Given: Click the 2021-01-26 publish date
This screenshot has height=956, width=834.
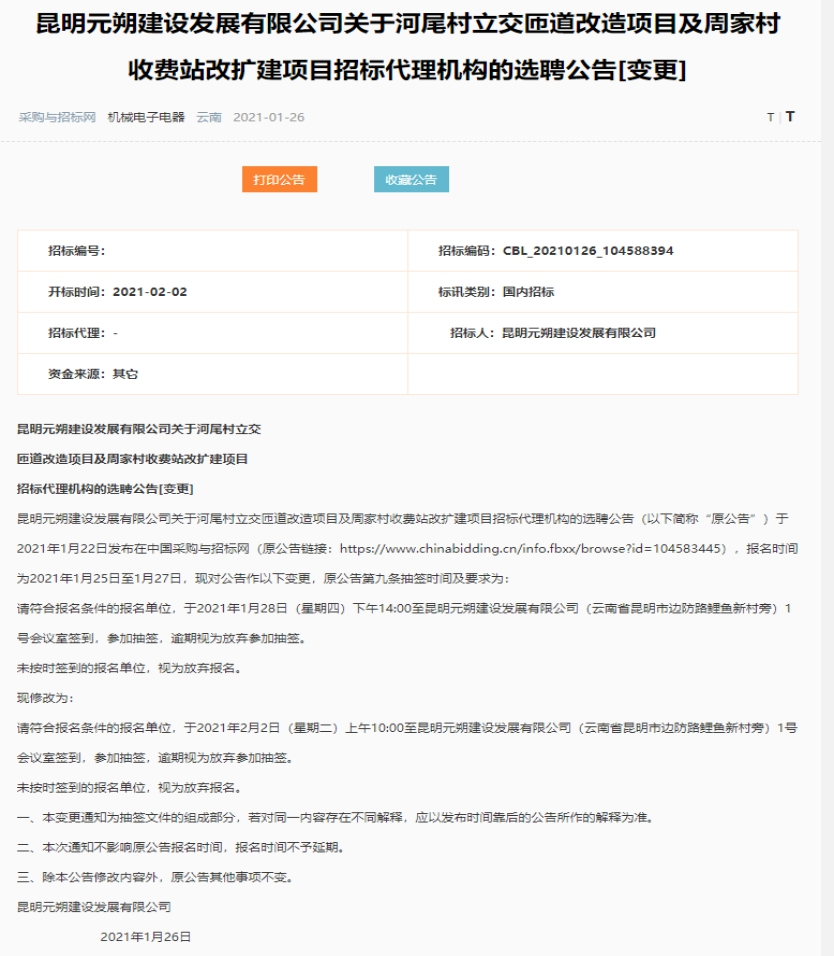Looking at the screenshot, I should 268,117.
